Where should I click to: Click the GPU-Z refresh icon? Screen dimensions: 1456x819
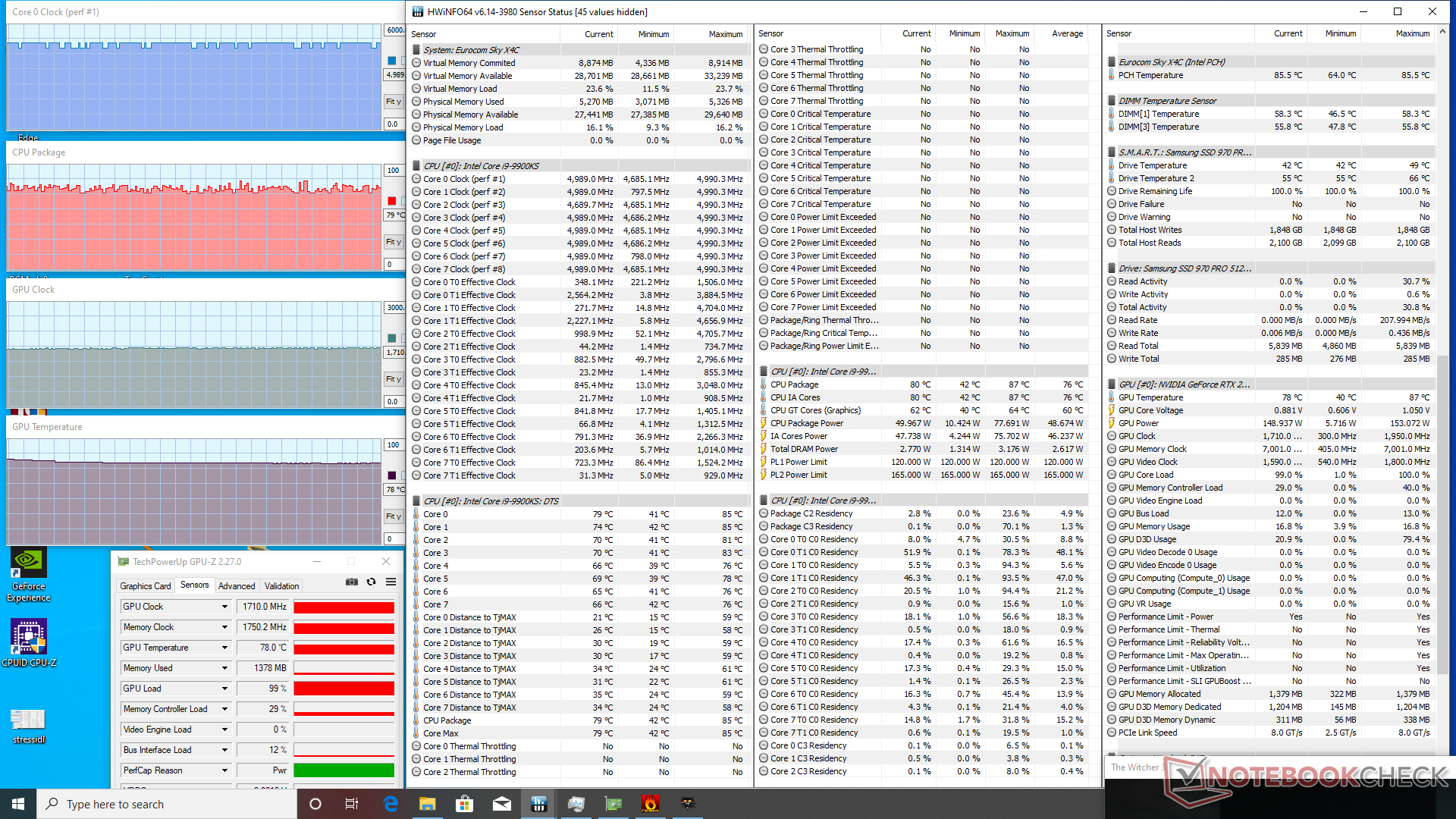(372, 582)
